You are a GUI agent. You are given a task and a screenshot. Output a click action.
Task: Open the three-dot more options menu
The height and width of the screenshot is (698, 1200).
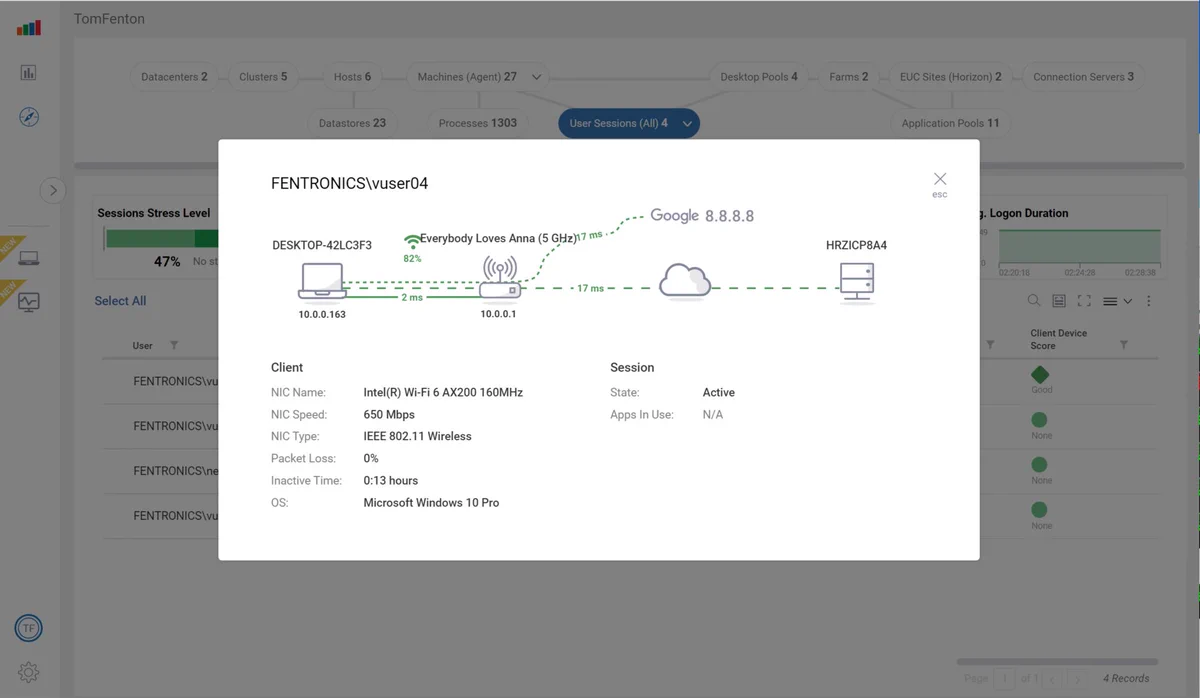point(1148,301)
